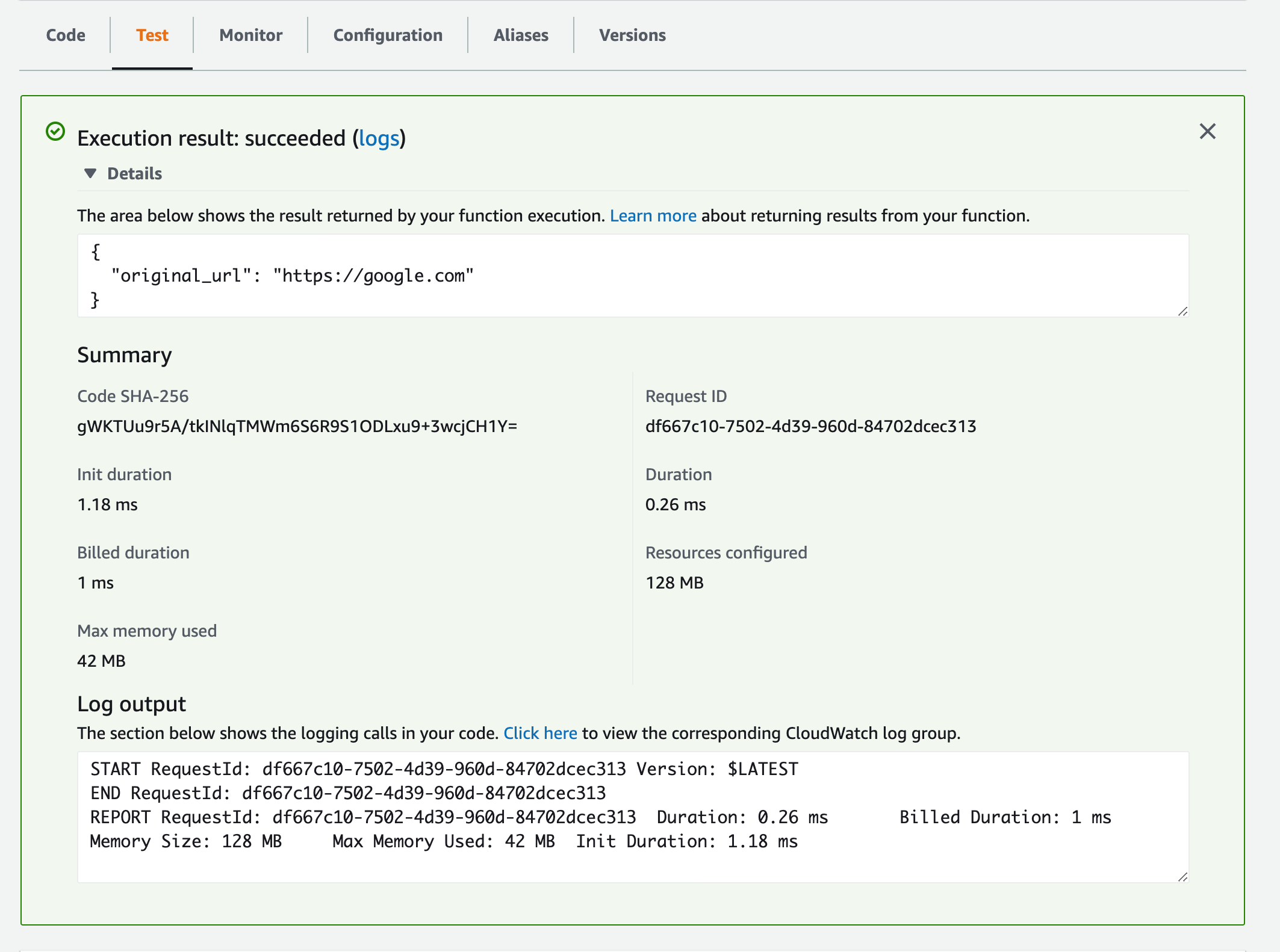The width and height of the screenshot is (1280, 952).
Task: Click the Test tab
Action: [x=152, y=36]
